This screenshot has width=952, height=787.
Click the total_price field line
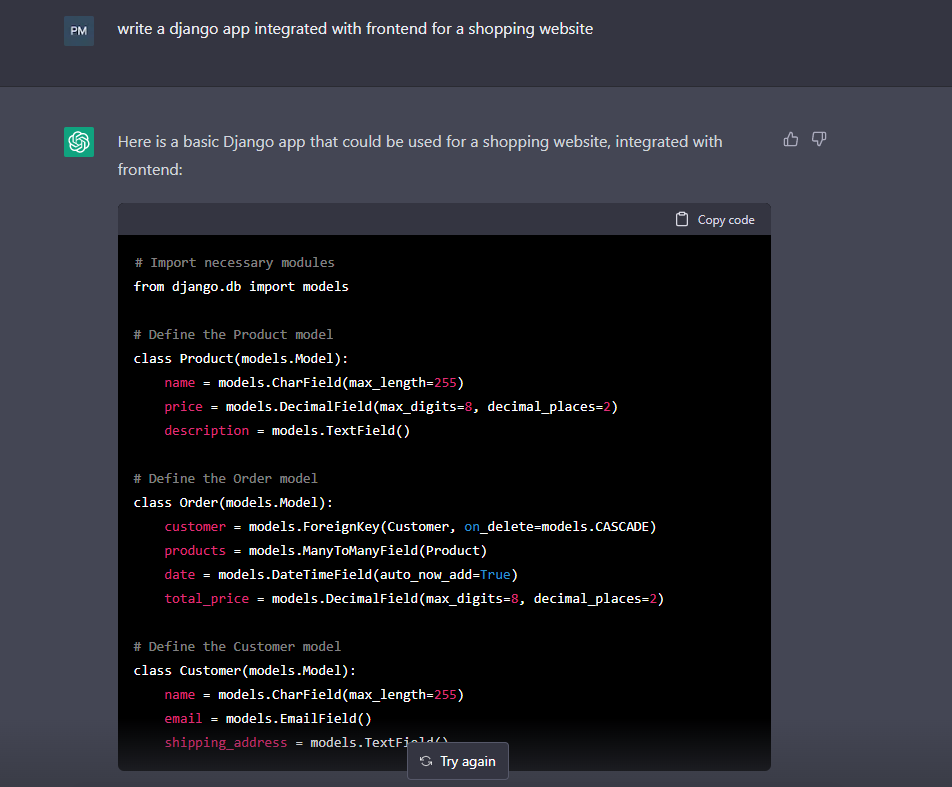[x=398, y=598]
